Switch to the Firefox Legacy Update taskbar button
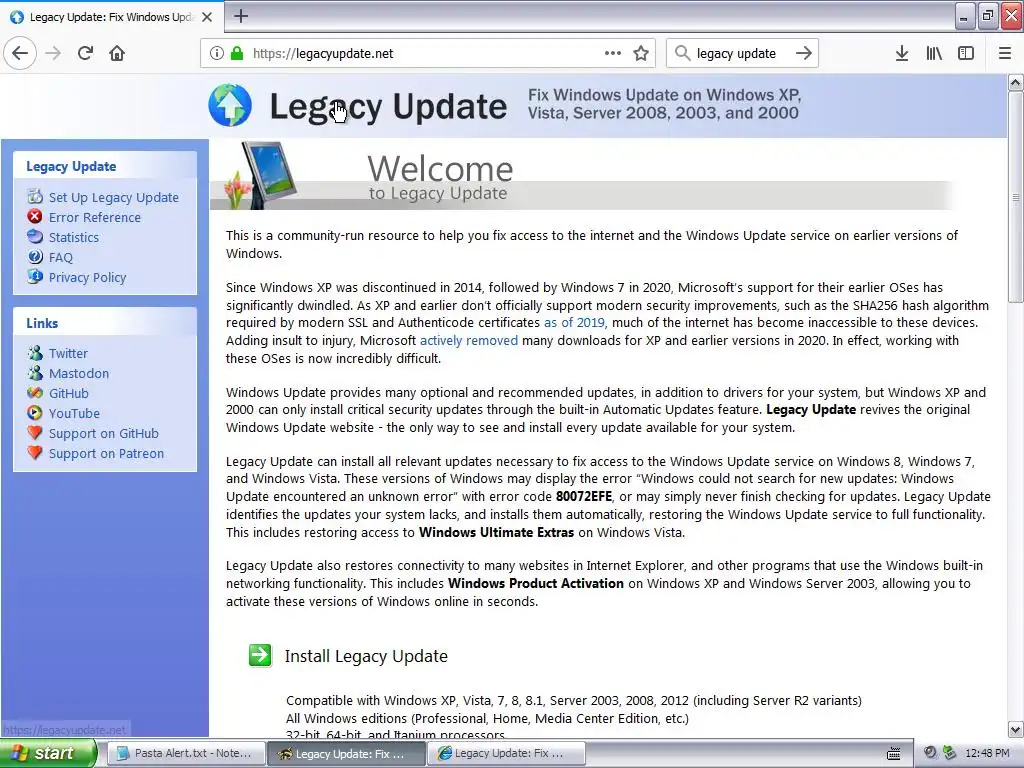This screenshot has height=768, width=1024. pyautogui.click(x=345, y=753)
